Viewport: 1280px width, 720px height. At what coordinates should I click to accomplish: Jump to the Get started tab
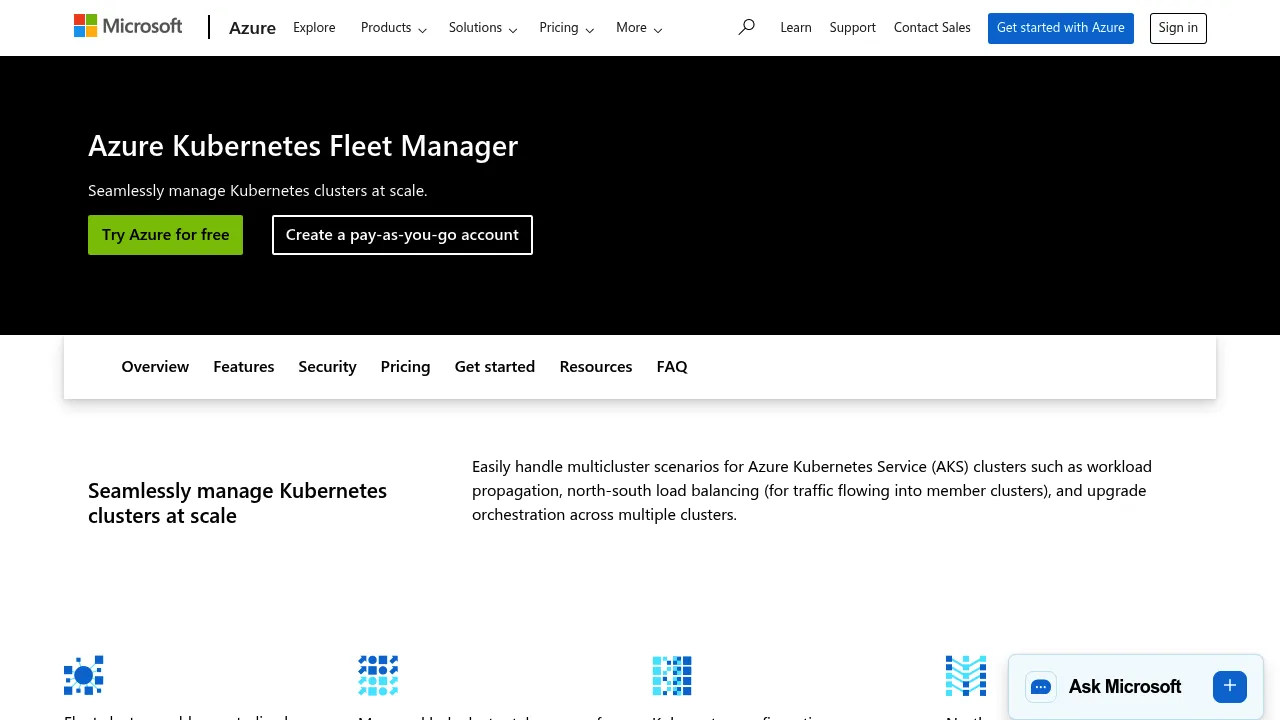pyautogui.click(x=495, y=367)
